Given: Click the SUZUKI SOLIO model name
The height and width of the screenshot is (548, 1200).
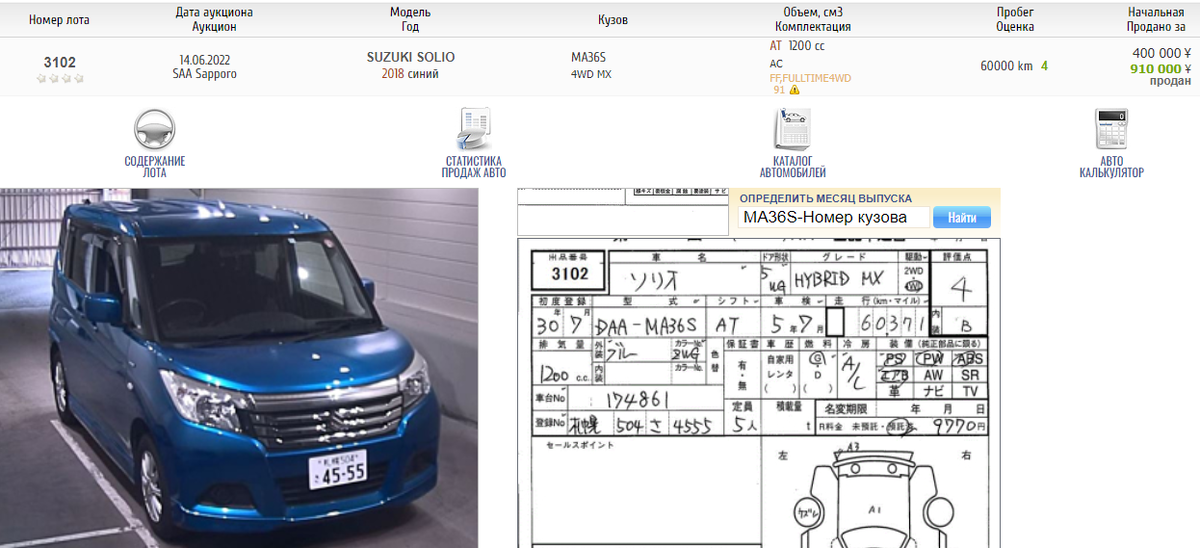Looking at the screenshot, I should click(x=410, y=58).
